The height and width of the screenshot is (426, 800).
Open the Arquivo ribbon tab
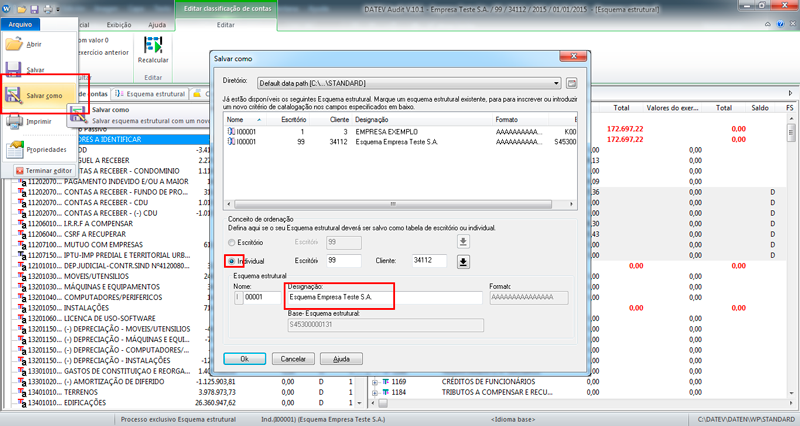[20, 24]
